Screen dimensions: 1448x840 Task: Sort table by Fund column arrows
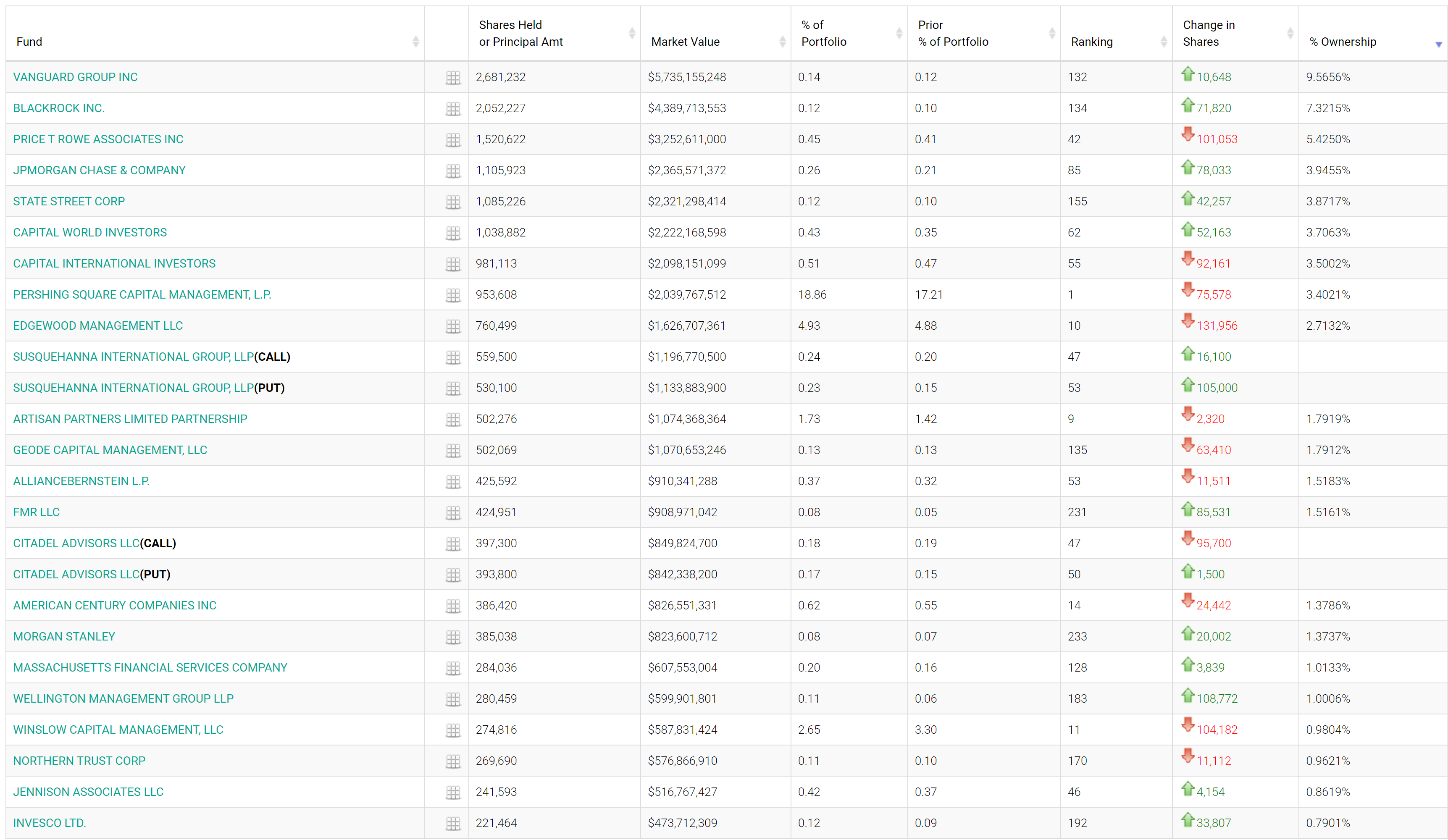coord(415,41)
